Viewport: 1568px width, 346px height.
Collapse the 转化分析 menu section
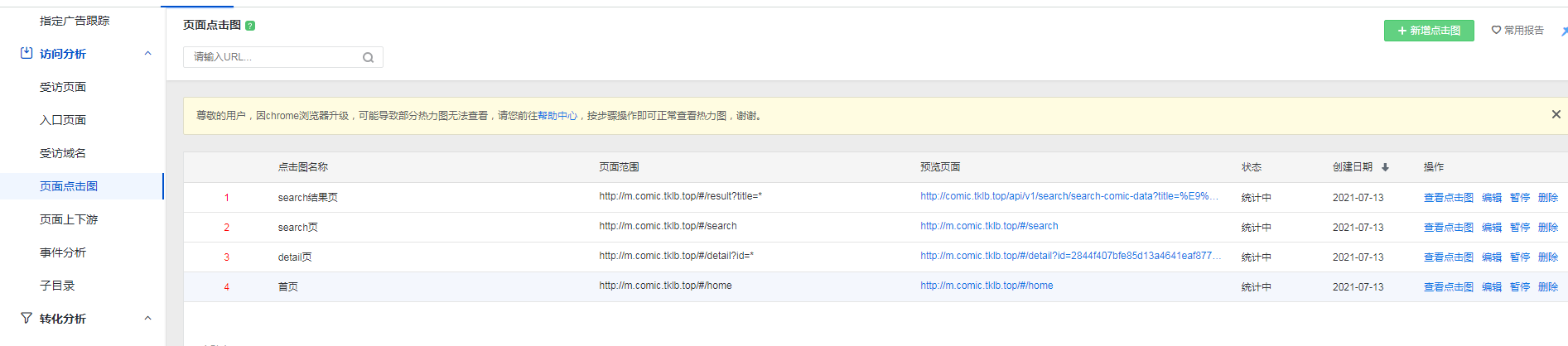[147, 319]
